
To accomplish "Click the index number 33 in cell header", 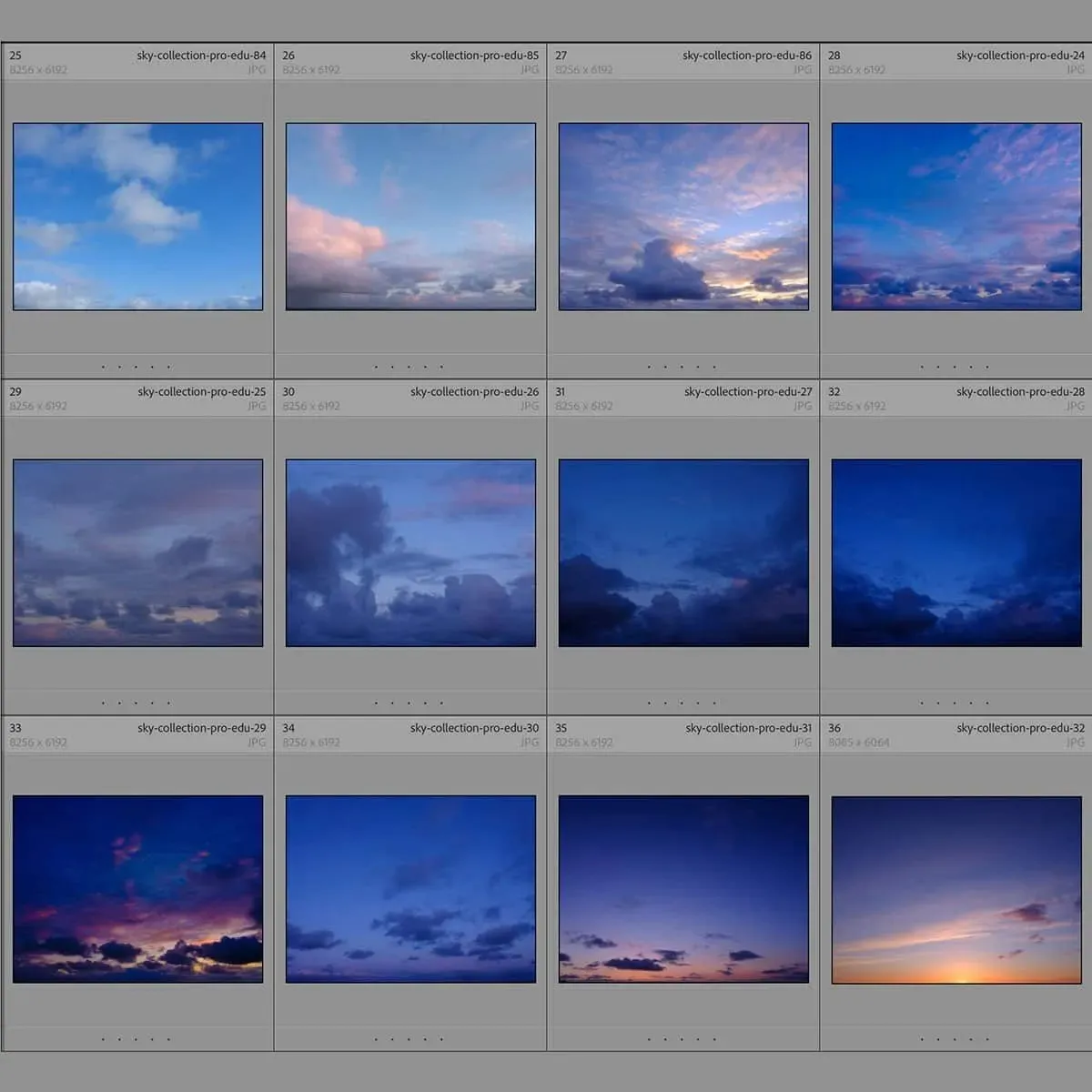I will (15, 728).
